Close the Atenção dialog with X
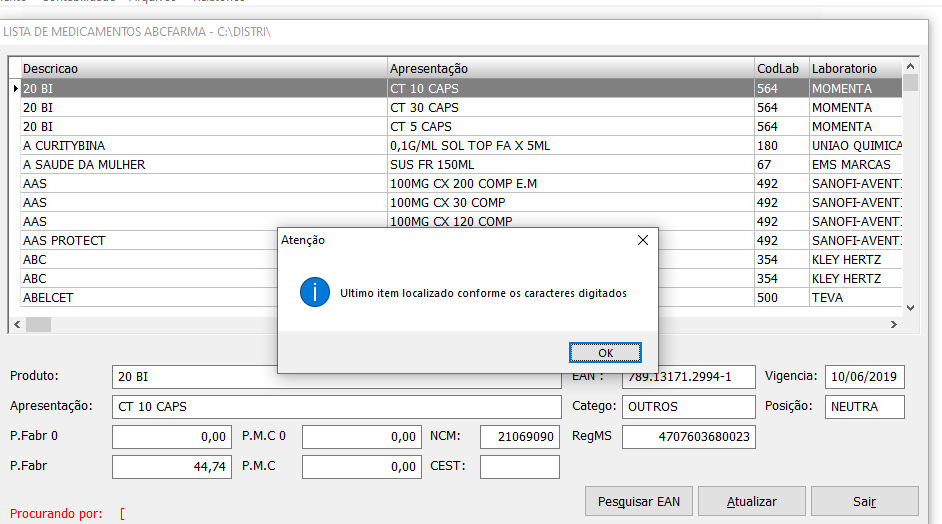Screen dimensions: 942x524 pyautogui.click(x=642, y=240)
